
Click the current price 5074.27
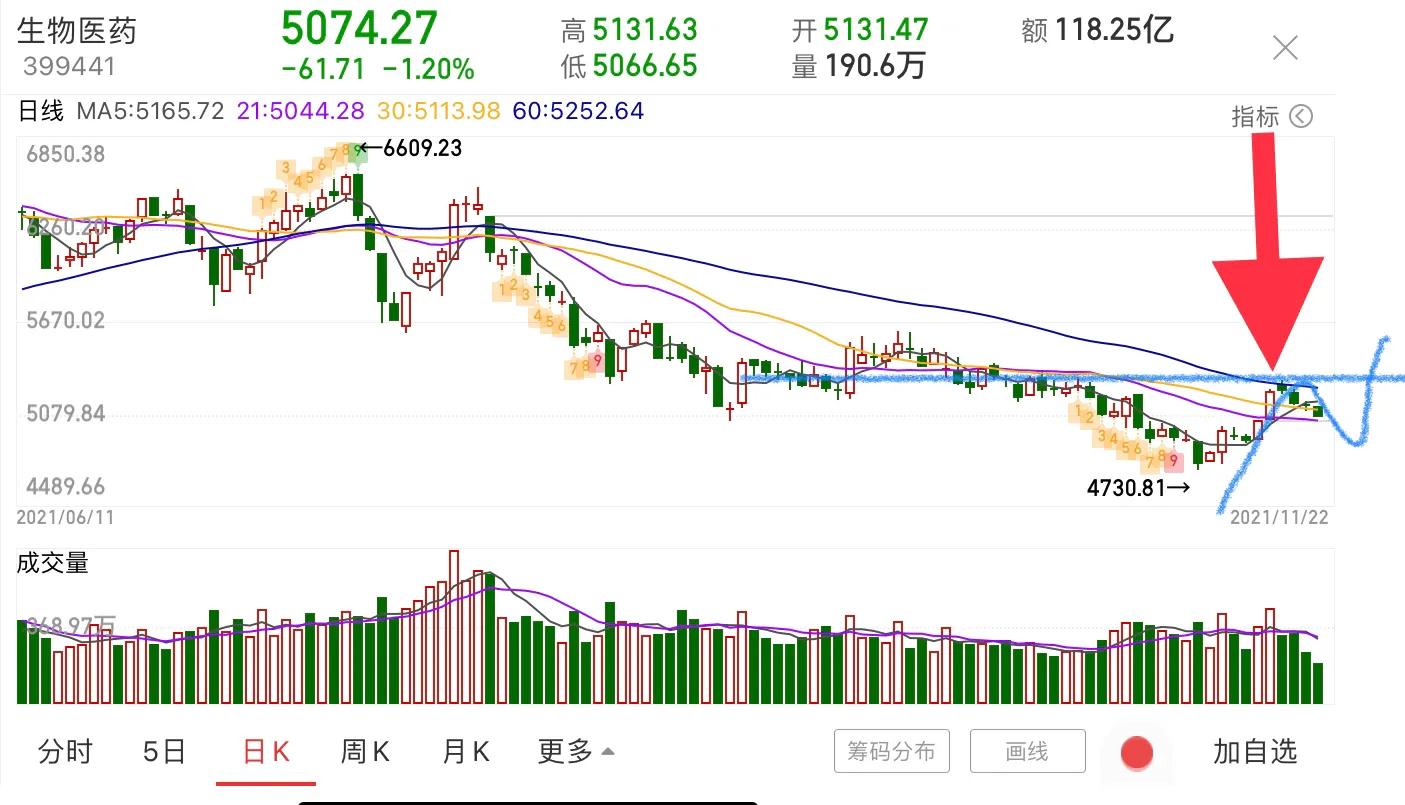359,27
